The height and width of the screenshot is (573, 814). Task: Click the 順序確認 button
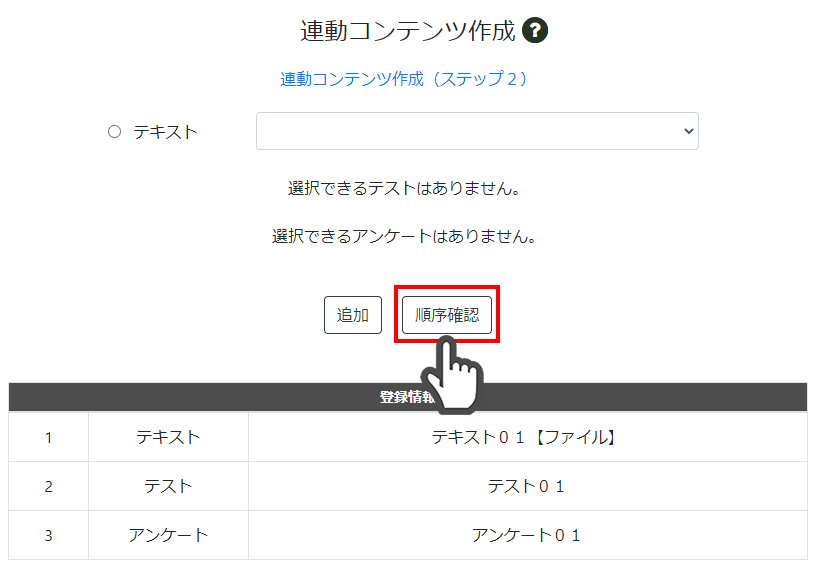(x=447, y=315)
